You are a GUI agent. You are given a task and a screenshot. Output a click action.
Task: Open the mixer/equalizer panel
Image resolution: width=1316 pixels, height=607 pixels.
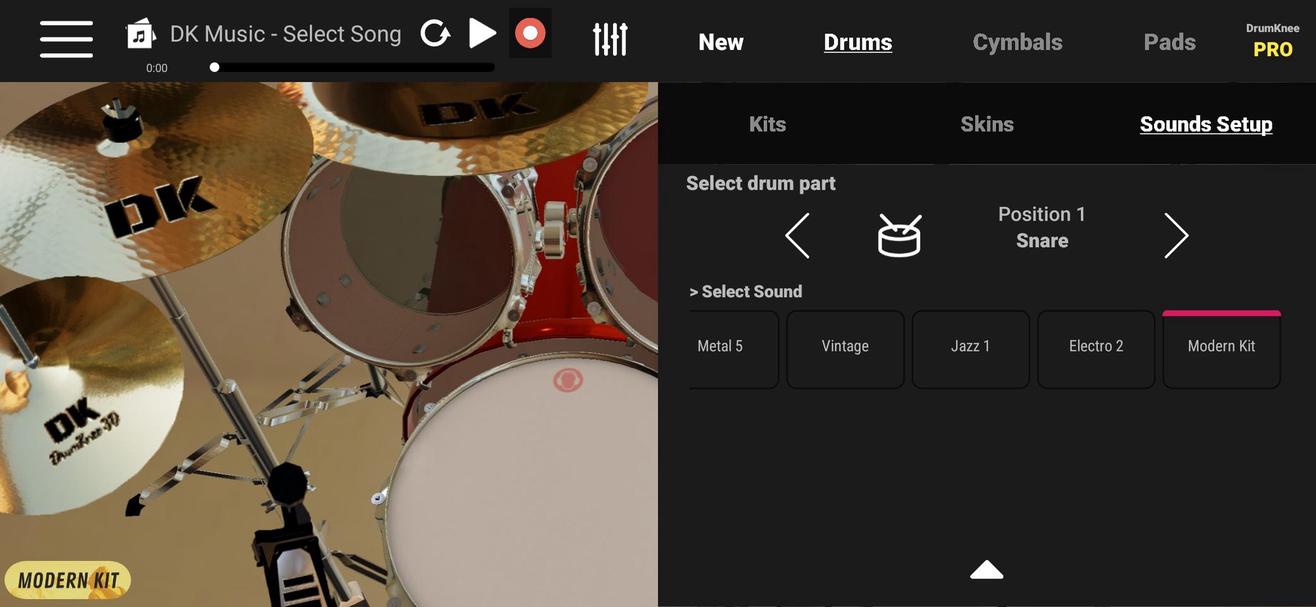610,40
